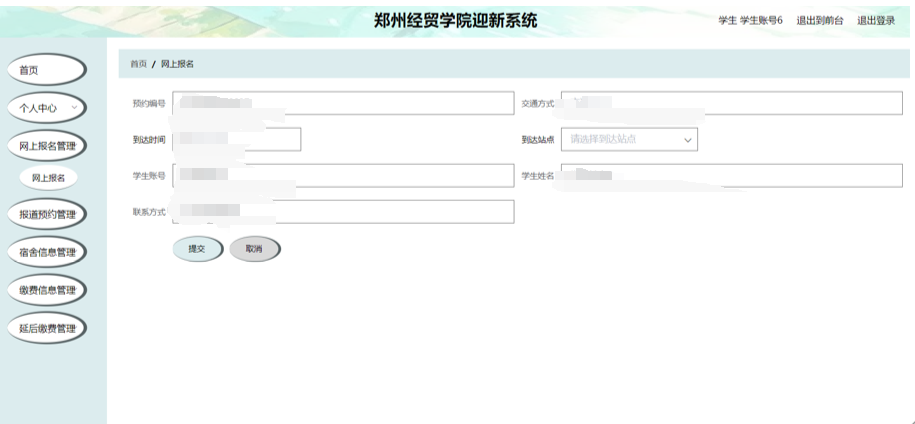Viewport: 915px width, 424px height.
Task: Click the 首页 breadcrumb link
Action: (138, 64)
